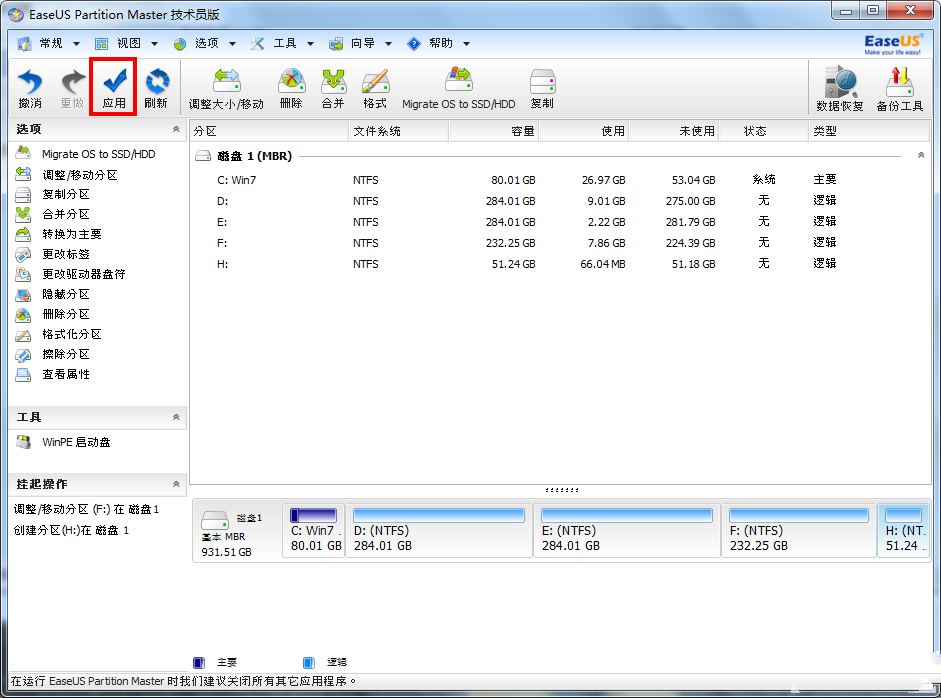Viewport: 941px width, 698px height.
Task: Sort by 未使用 column header
Action: tap(675, 131)
